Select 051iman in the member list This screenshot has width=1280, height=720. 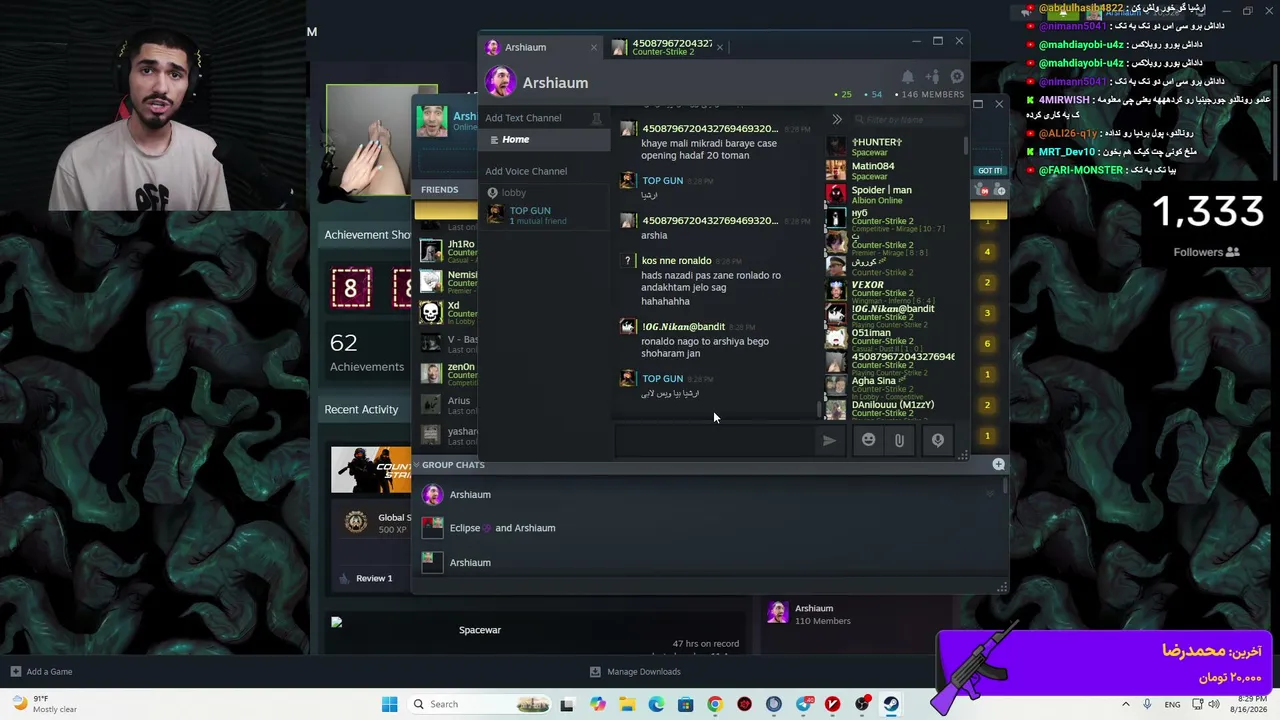[x=890, y=338]
